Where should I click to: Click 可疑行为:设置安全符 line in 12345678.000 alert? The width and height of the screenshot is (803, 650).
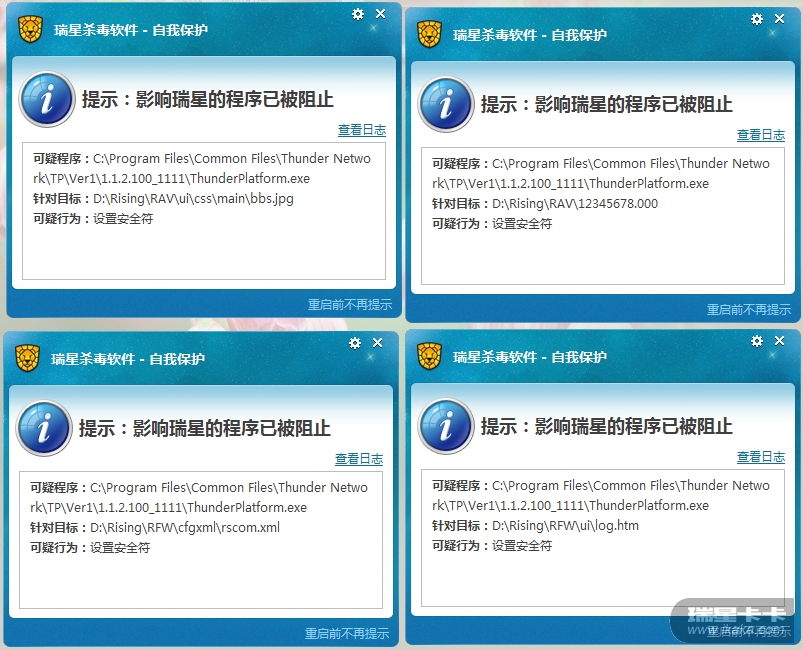[492, 224]
